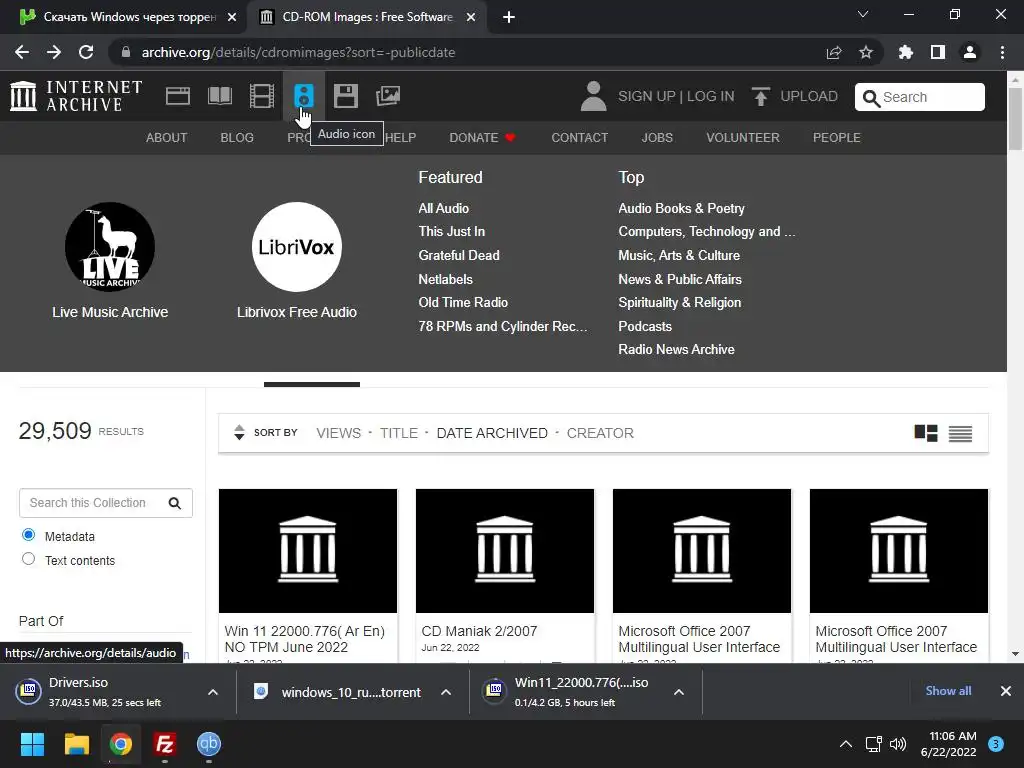Click the page vertical scrollbar thumb

tap(1015, 118)
